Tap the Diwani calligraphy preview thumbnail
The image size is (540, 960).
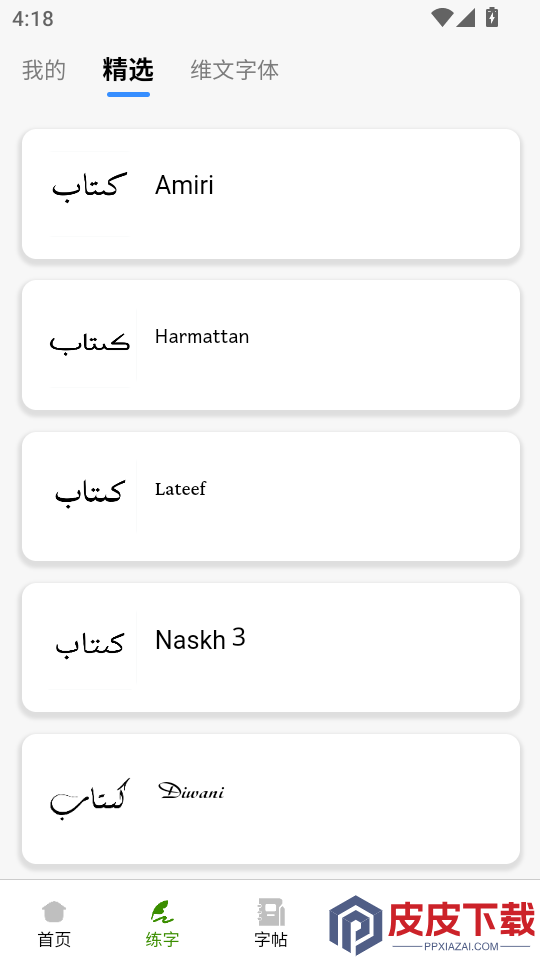pyautogui.click(x=92, y=798)
